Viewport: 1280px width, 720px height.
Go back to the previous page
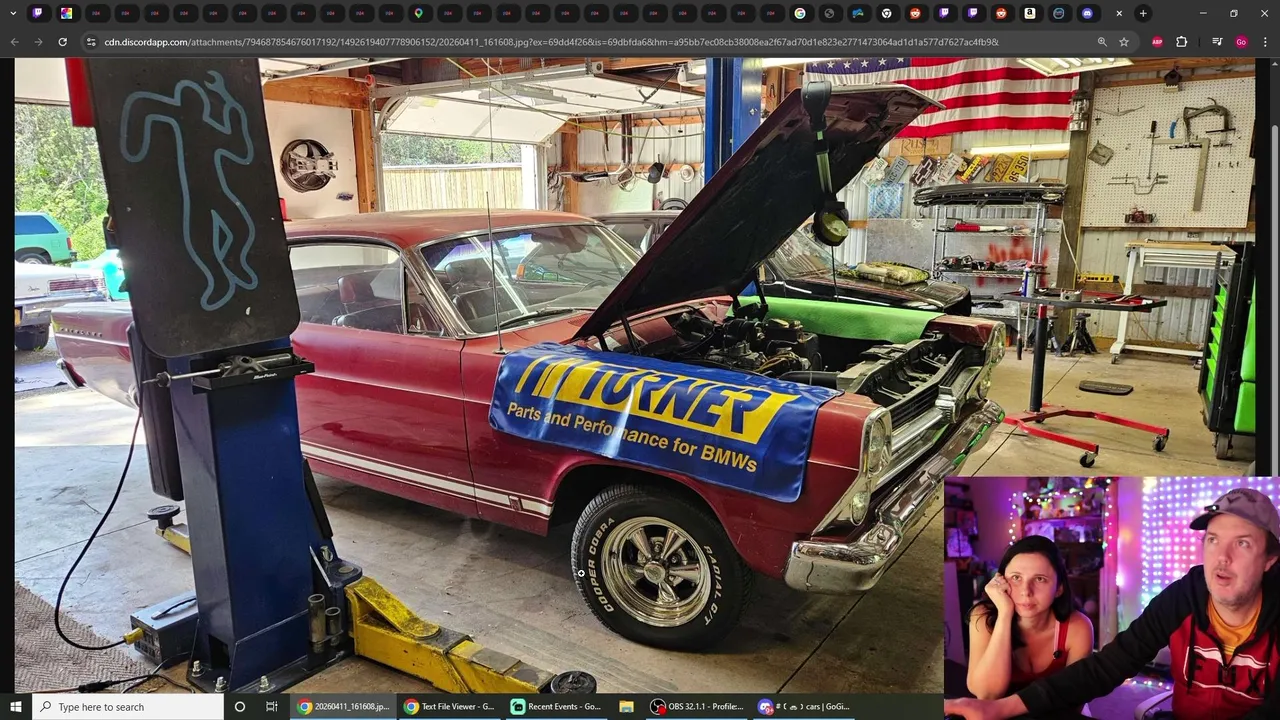point(14,42)
